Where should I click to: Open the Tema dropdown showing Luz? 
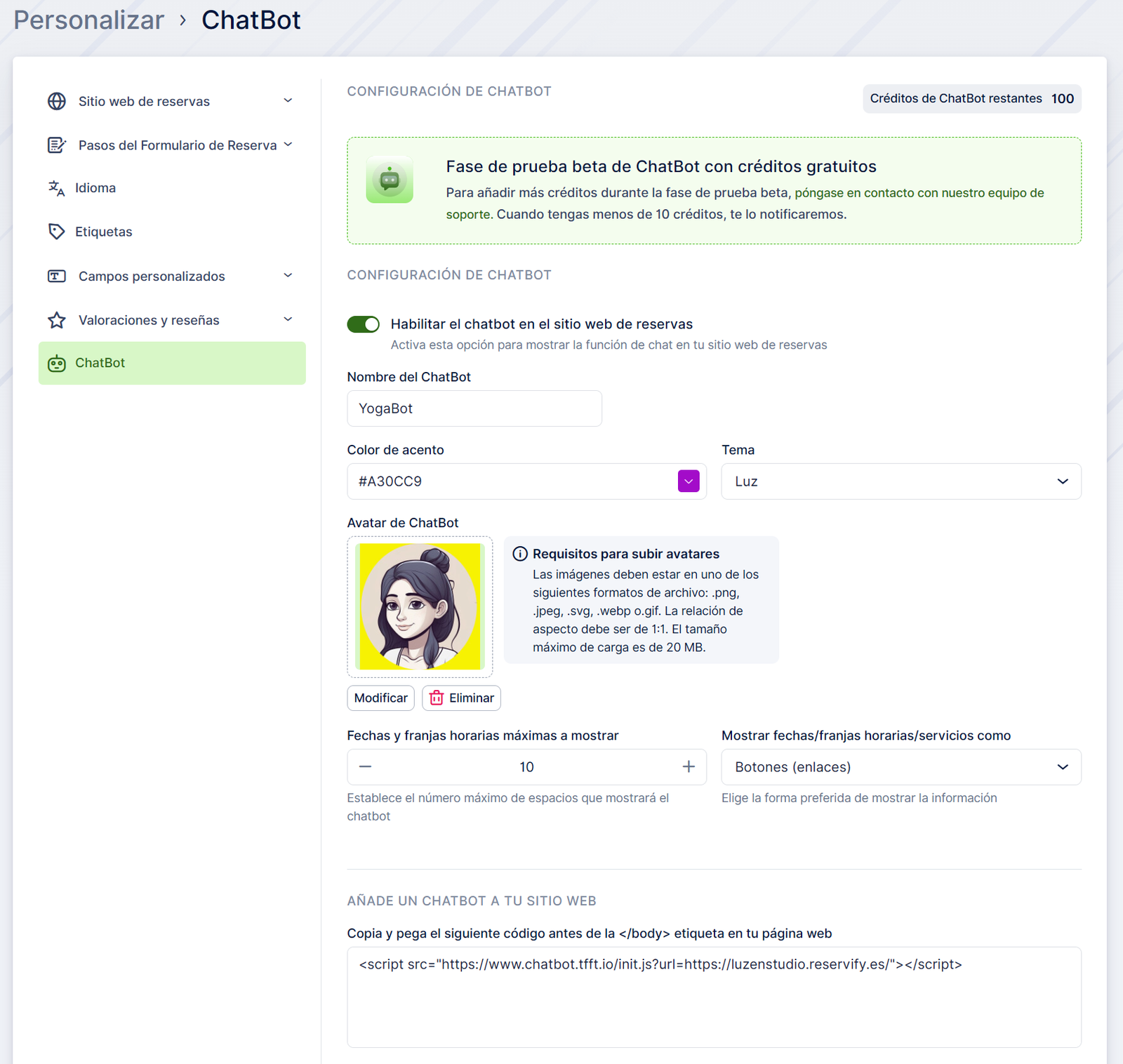[x=901, y=481]
